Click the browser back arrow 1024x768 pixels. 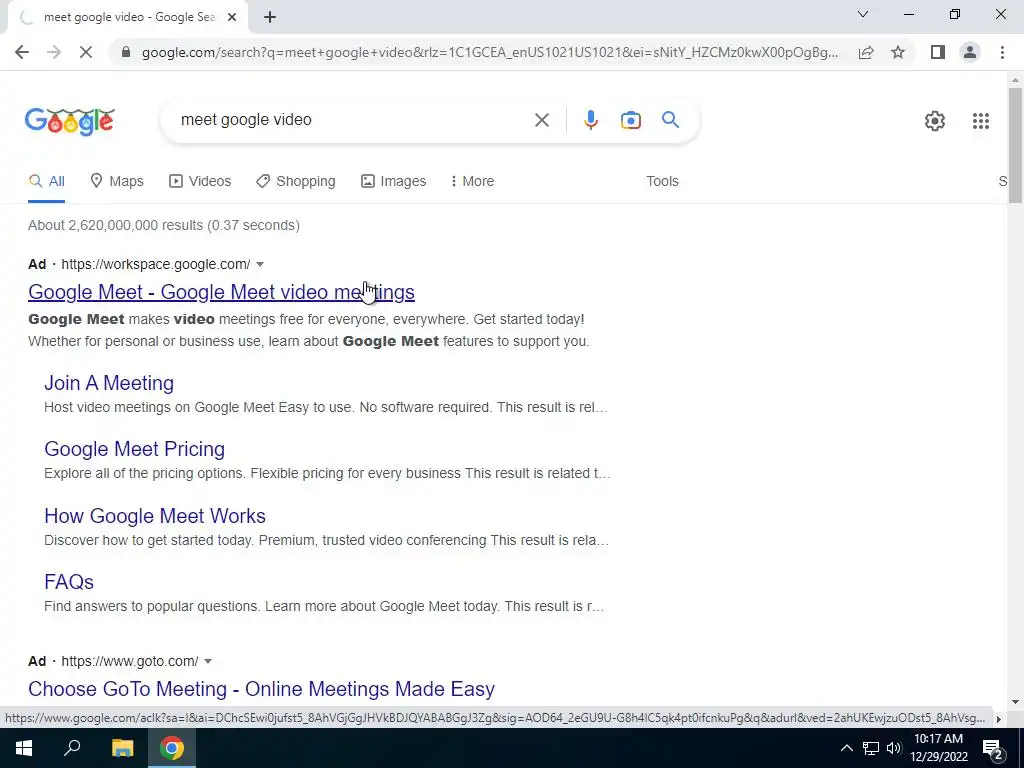[x=22, y=52]
